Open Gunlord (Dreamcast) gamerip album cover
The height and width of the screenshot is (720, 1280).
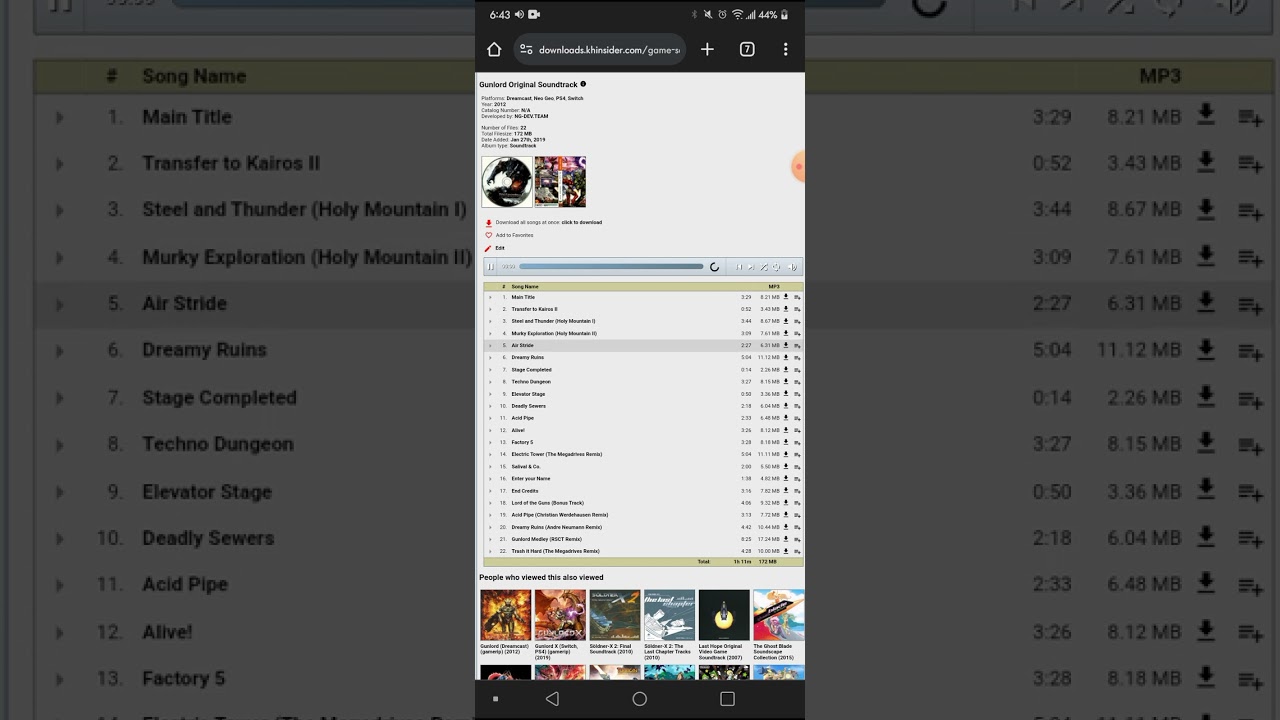click(x=505, y=615)
